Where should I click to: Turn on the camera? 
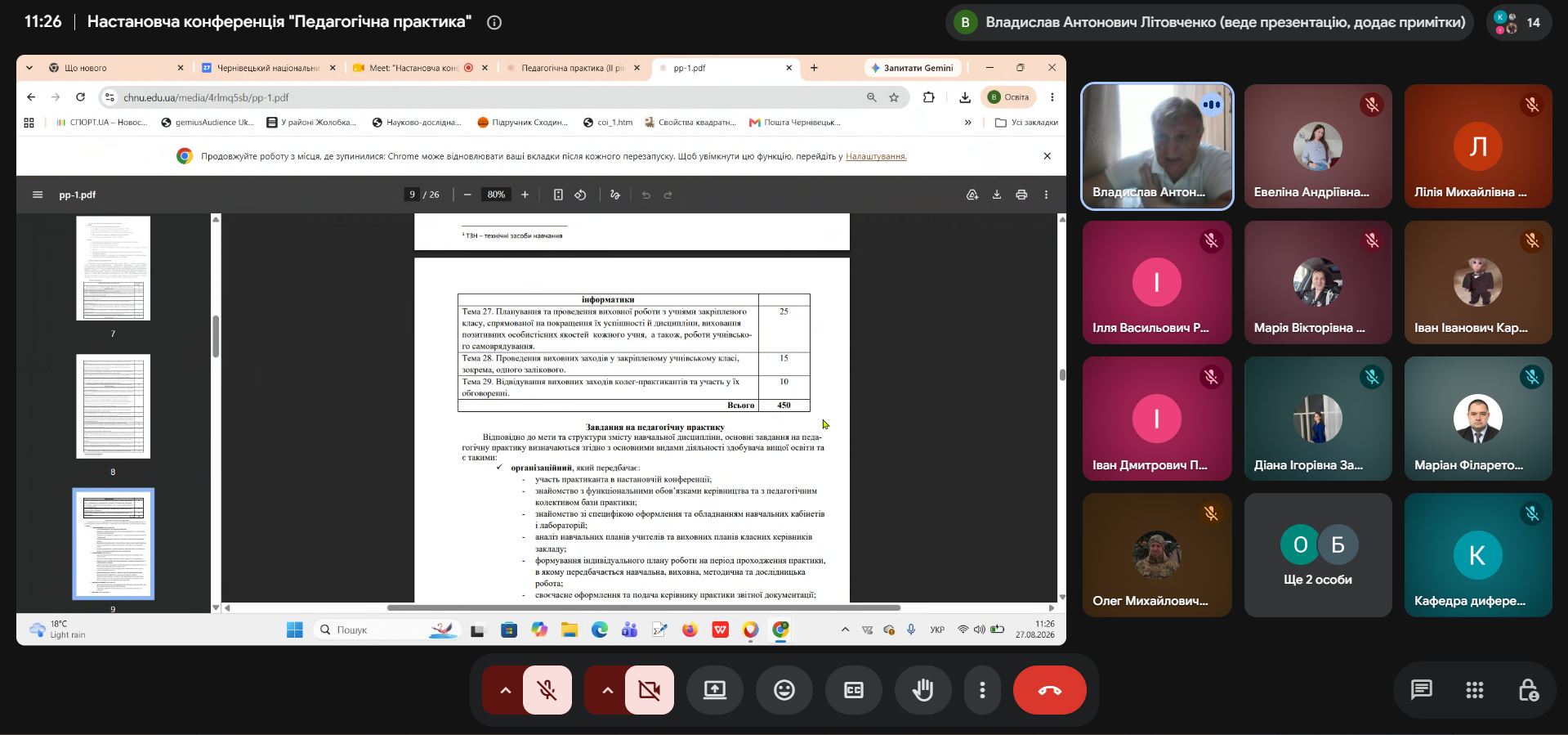[x=650, y=690]
